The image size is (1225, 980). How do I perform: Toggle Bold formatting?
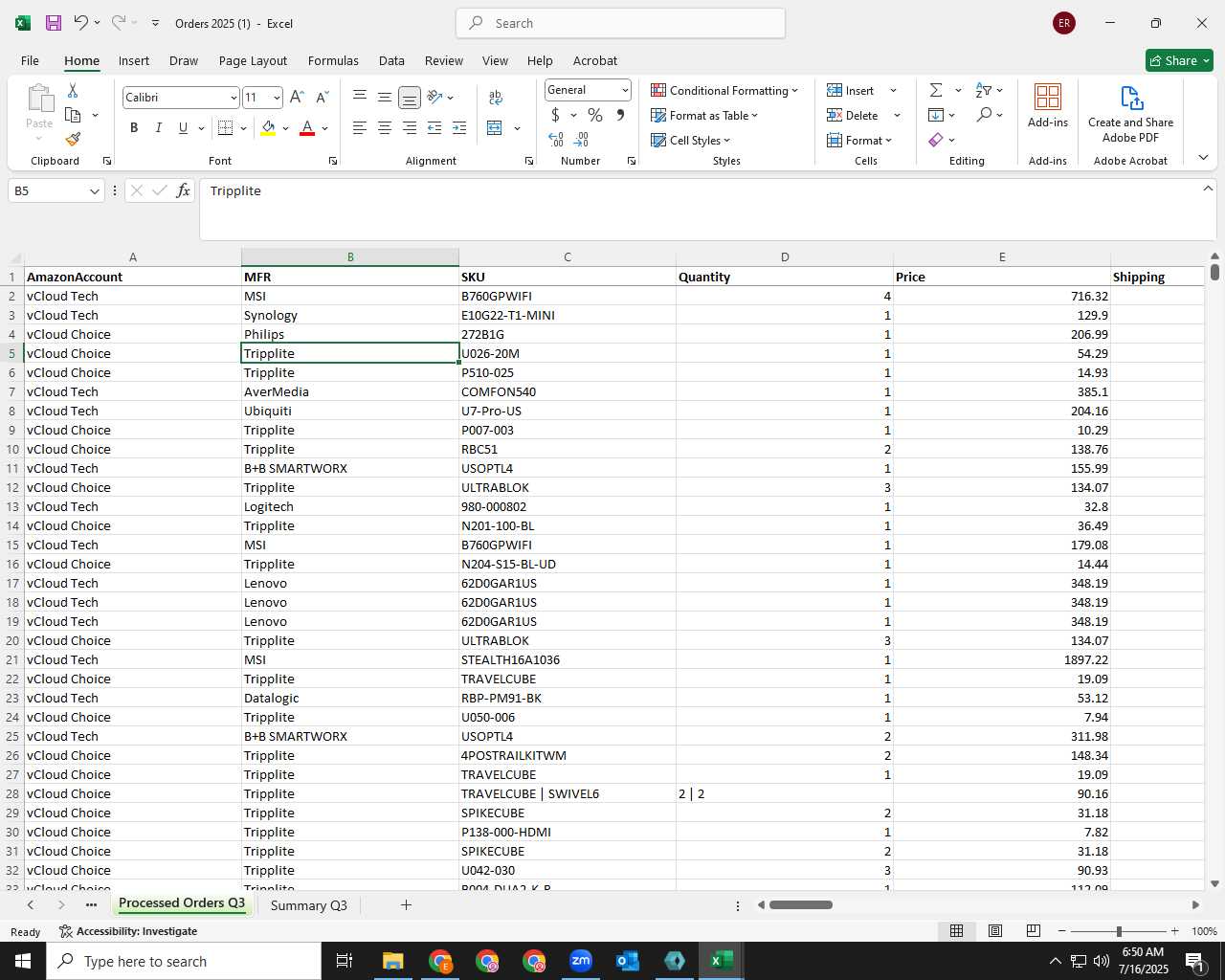[x=134, y=127]
